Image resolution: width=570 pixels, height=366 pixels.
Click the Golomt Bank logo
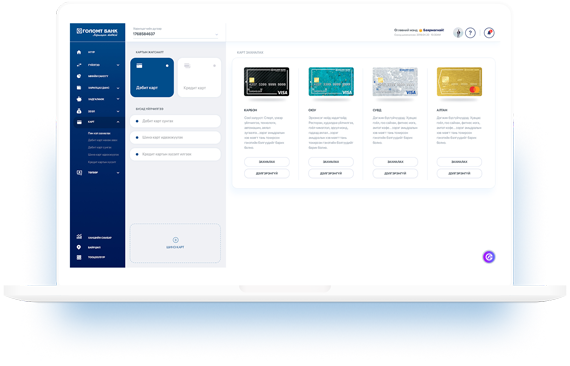pos(97,32)
